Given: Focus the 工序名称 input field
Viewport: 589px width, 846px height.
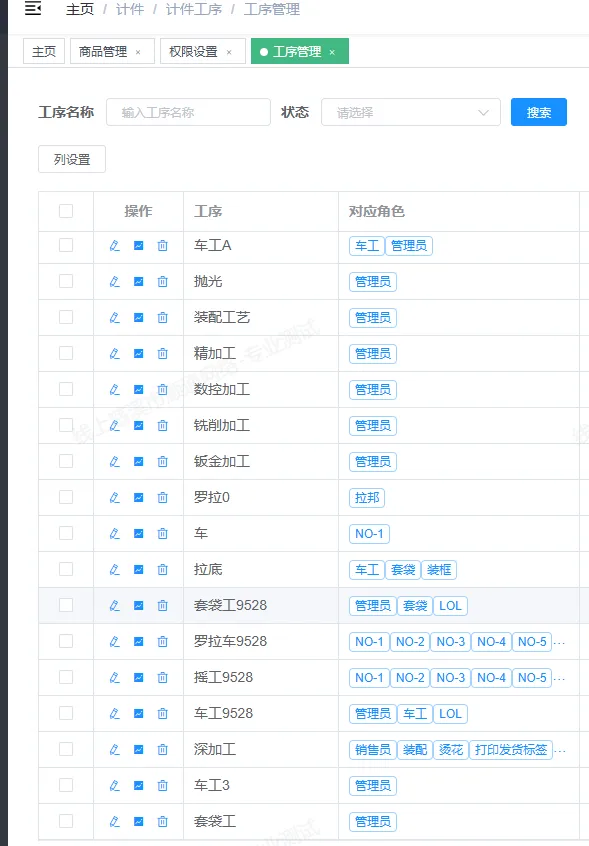Looking at the screenshot, I should click(x=188, y=112).
